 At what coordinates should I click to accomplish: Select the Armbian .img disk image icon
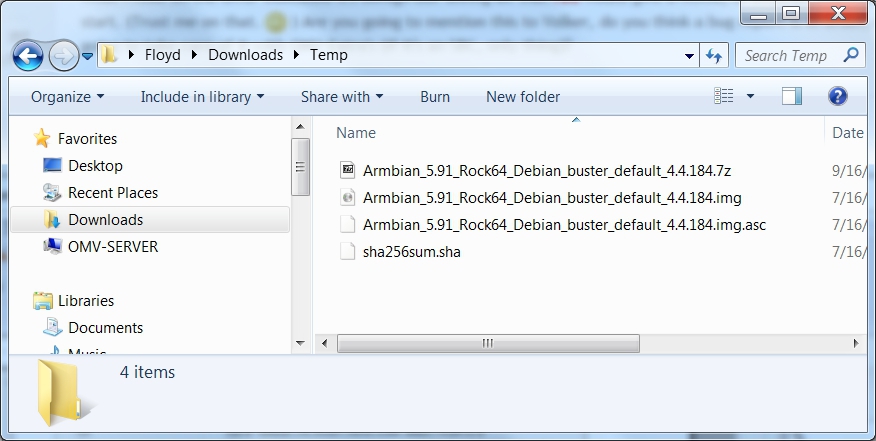348,198
